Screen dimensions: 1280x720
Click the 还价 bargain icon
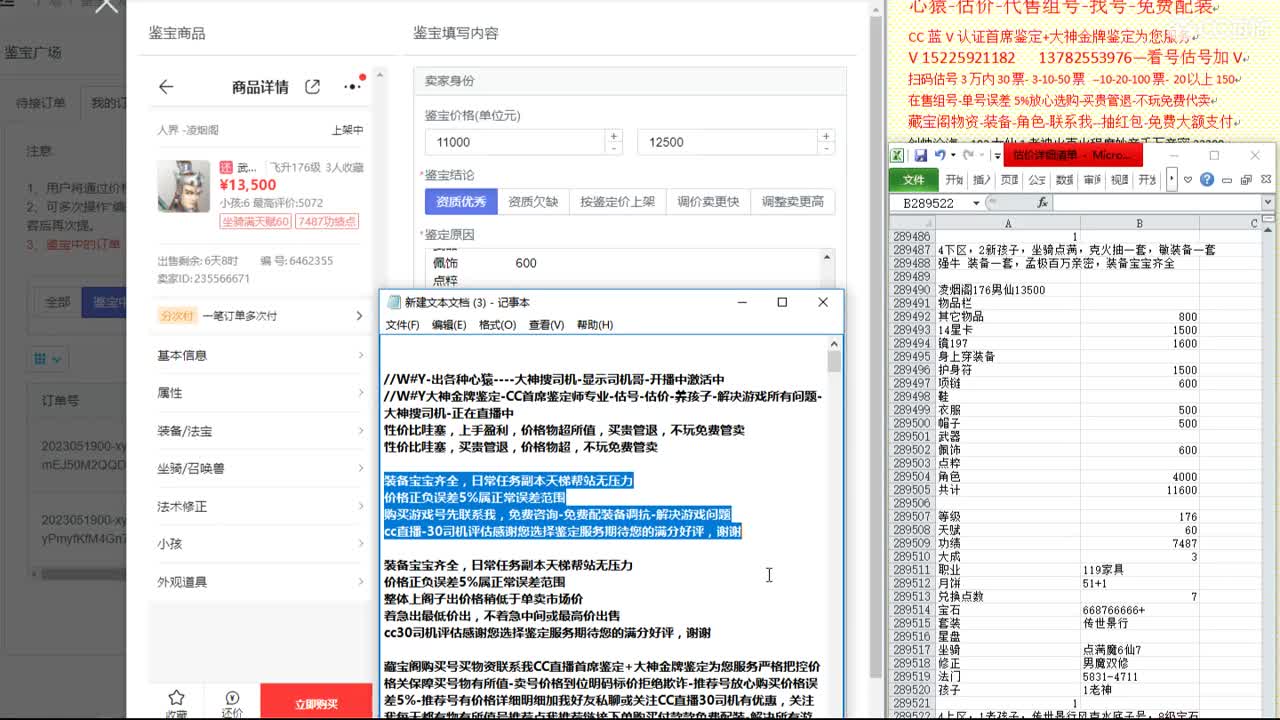coord(232,697)
